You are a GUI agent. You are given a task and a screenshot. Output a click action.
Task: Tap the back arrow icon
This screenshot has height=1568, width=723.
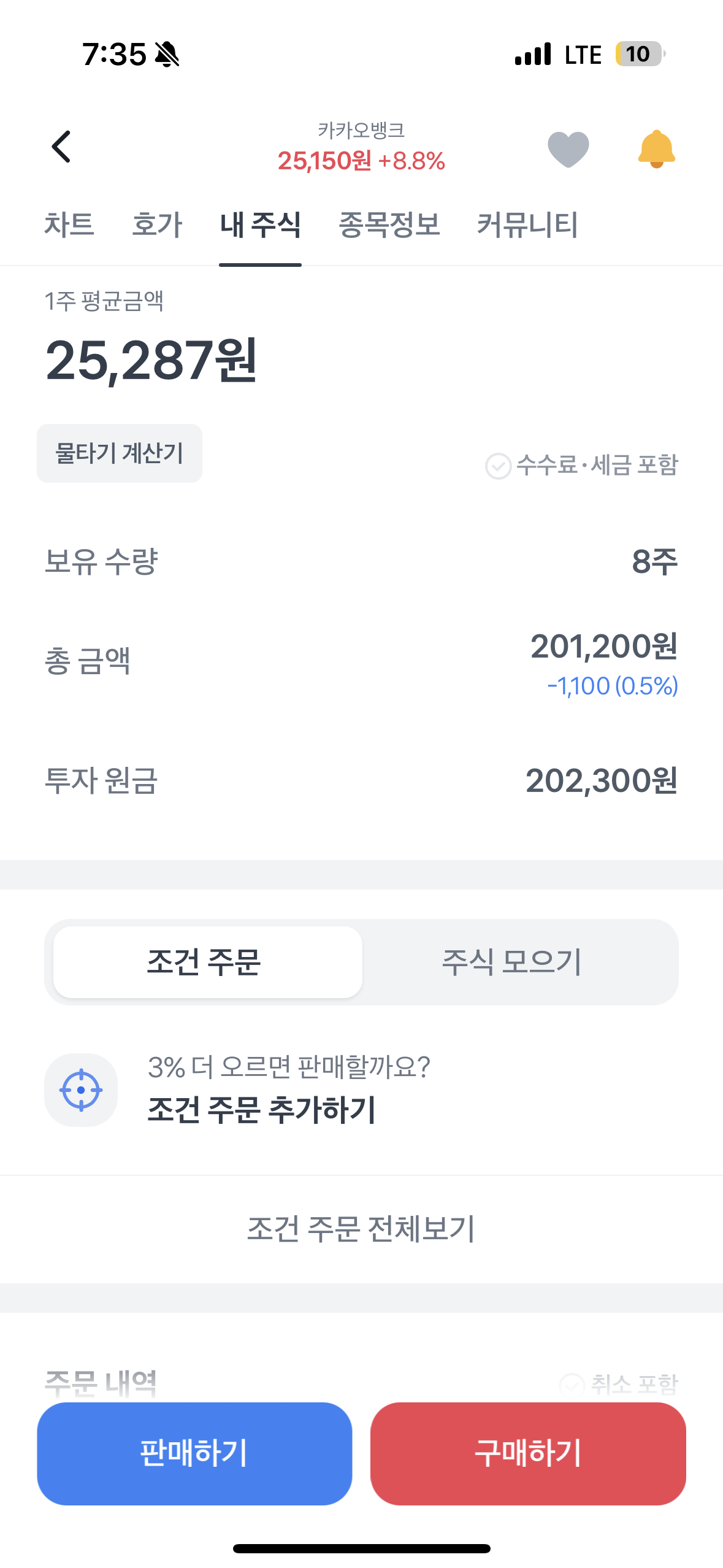point(61,147)
